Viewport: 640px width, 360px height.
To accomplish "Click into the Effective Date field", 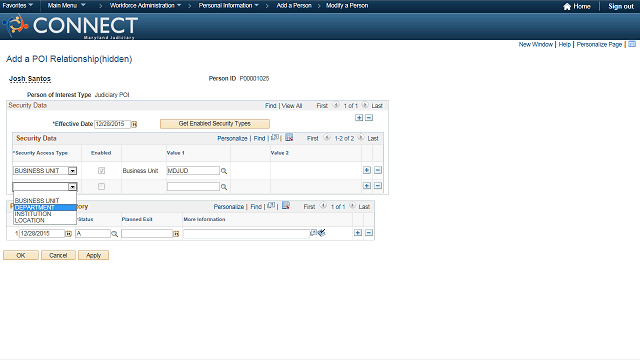I will pyautogui.click(x=112, y=124).
